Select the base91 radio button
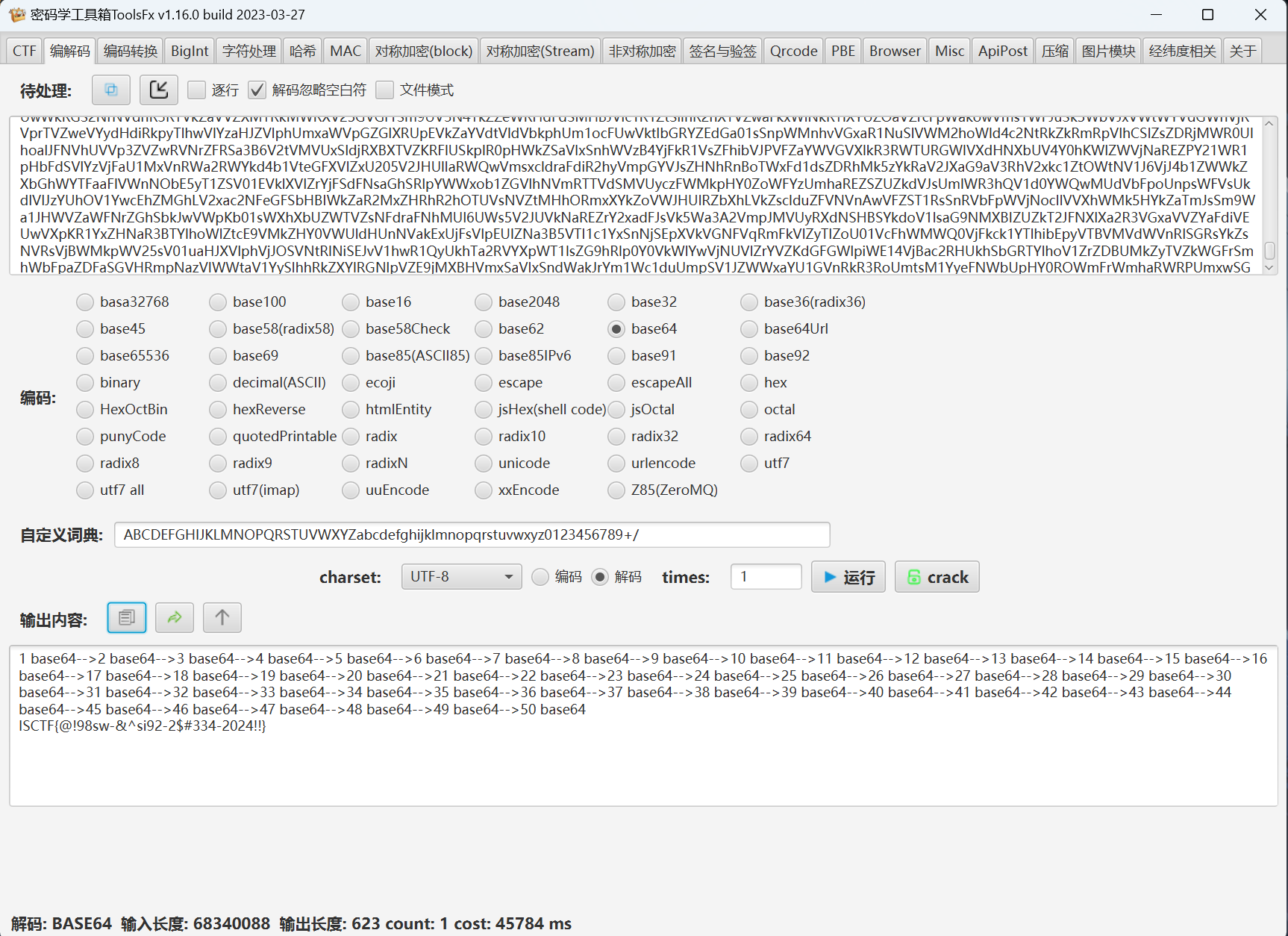1288x936 pixels. [x=616, y=355]
